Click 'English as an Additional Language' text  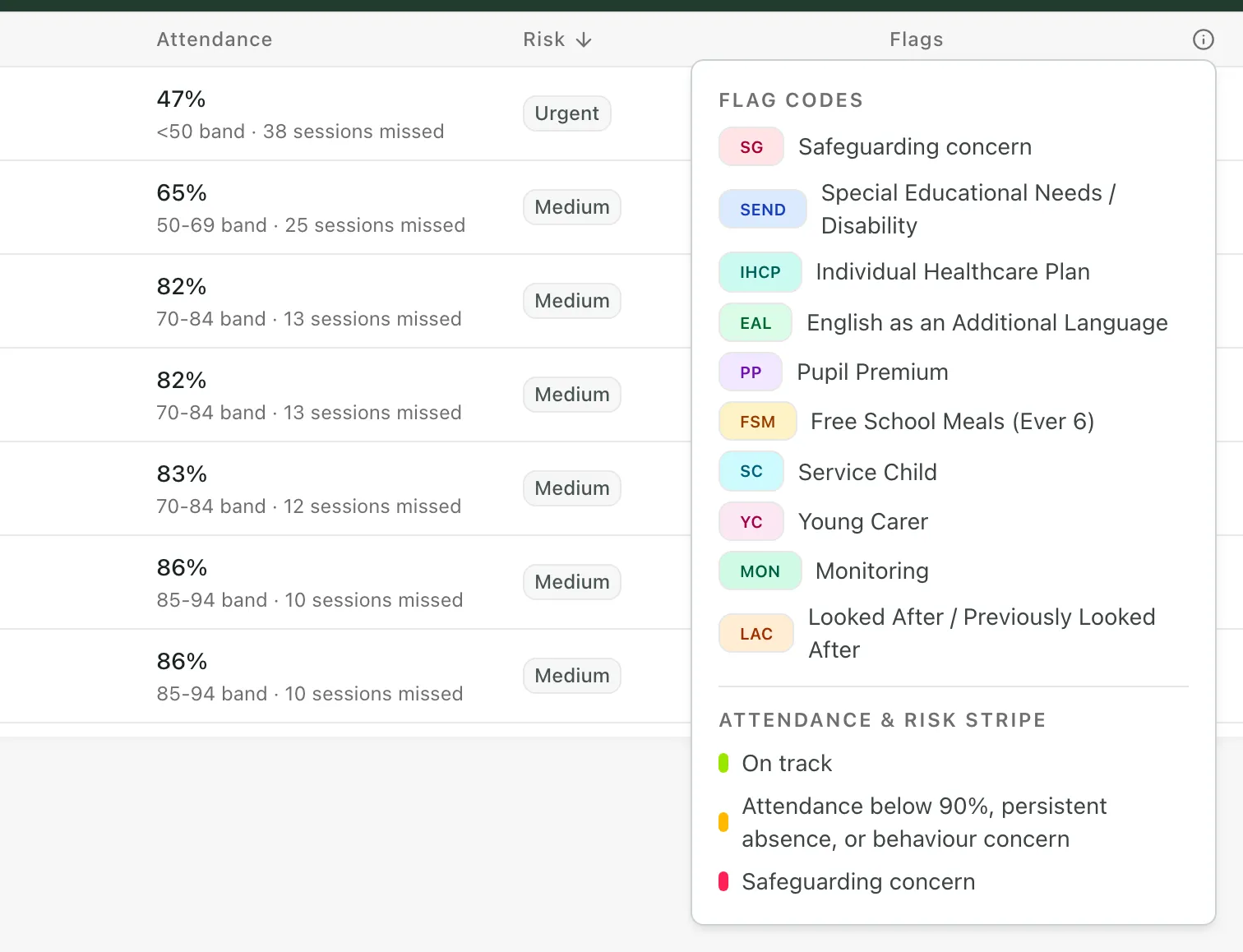[987, 323]
